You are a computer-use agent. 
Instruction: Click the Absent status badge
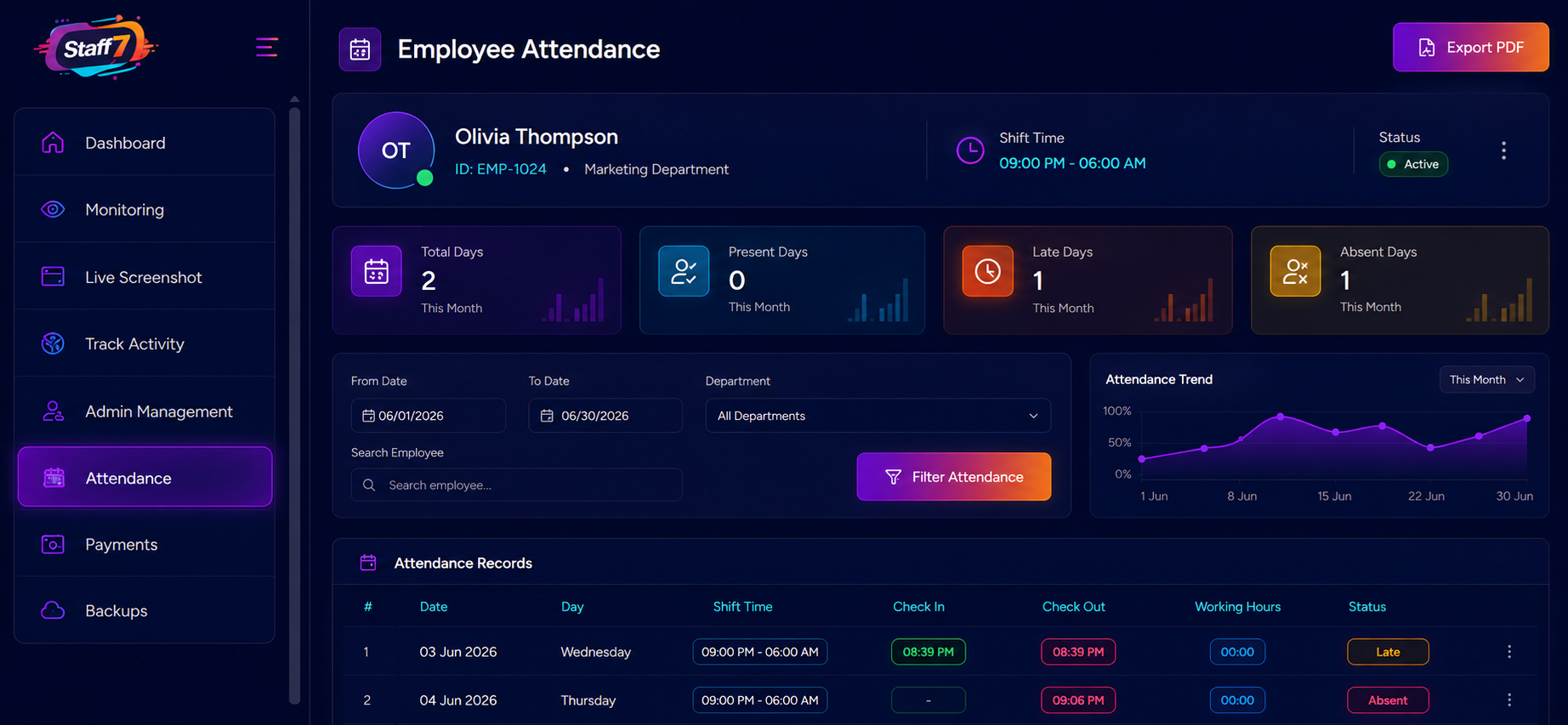pyautogui.click(x=1388, y=700)
